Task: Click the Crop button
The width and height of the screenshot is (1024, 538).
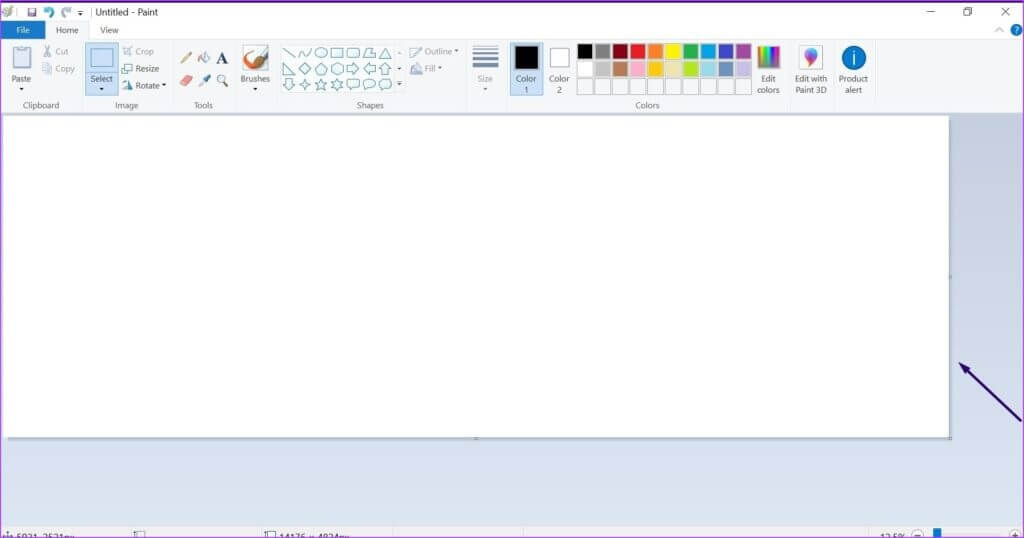Action: pyautogui.click(x=138, y=51)
